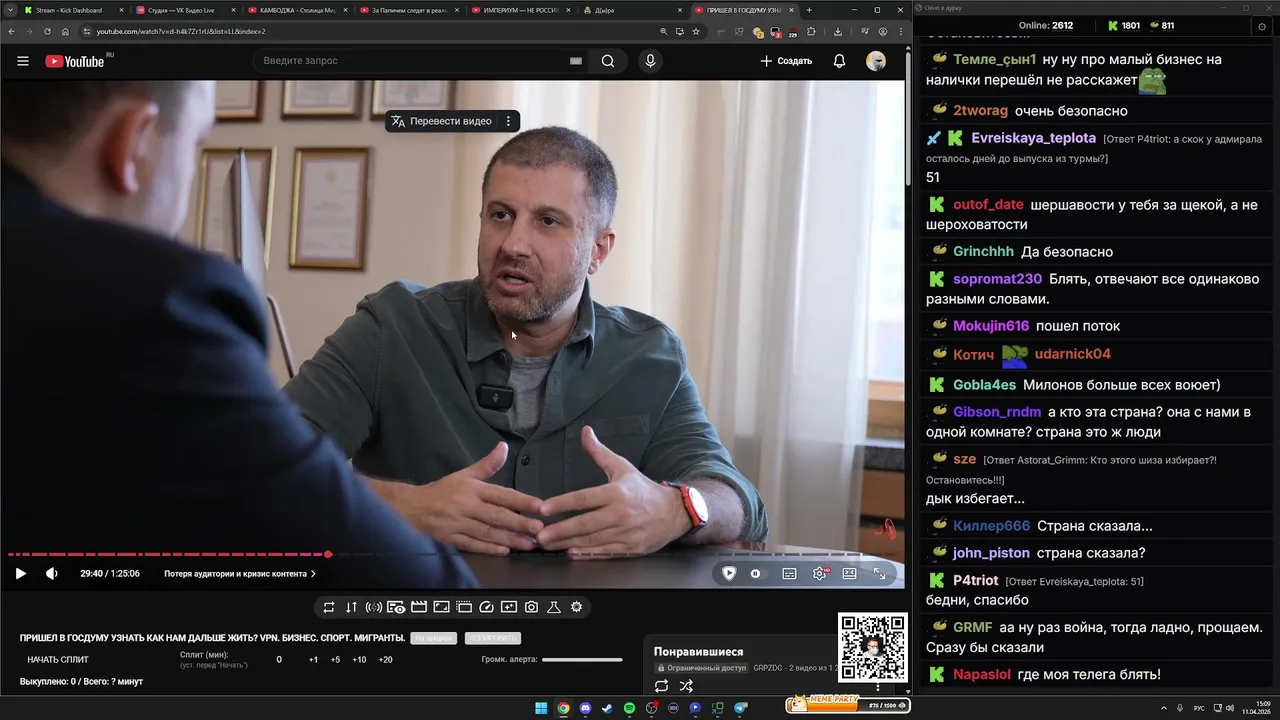1280x720 pixels.
Task: Add +10 minutes to split
Action: [359, 660]
